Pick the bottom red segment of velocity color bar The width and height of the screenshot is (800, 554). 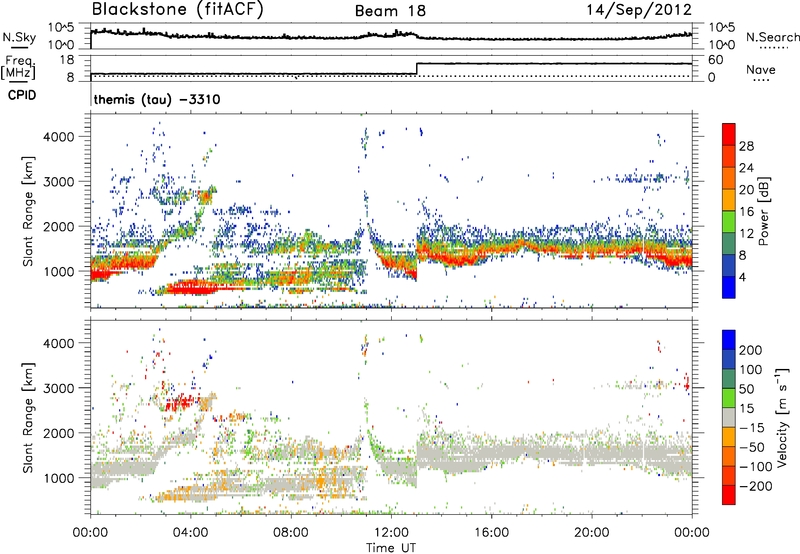pyautogui.click(x=729, y=495)
